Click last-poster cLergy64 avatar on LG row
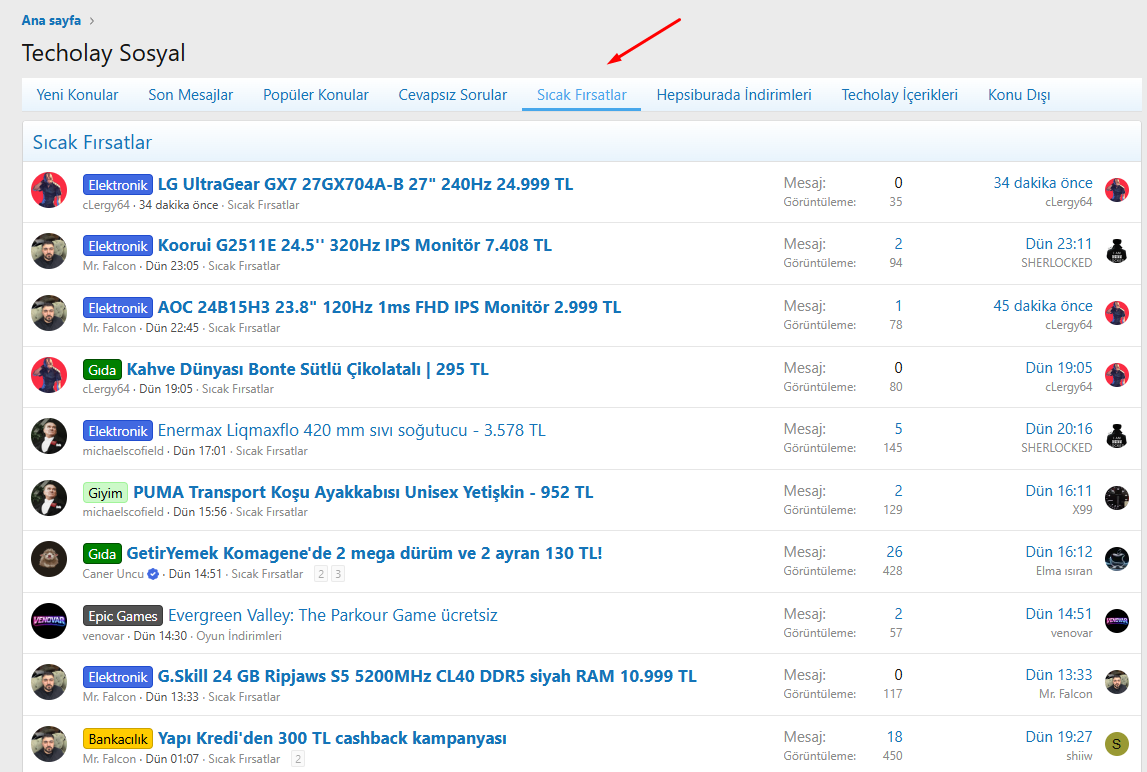Viewport: 1147px width, 772px height. (x=1116, y=190)
